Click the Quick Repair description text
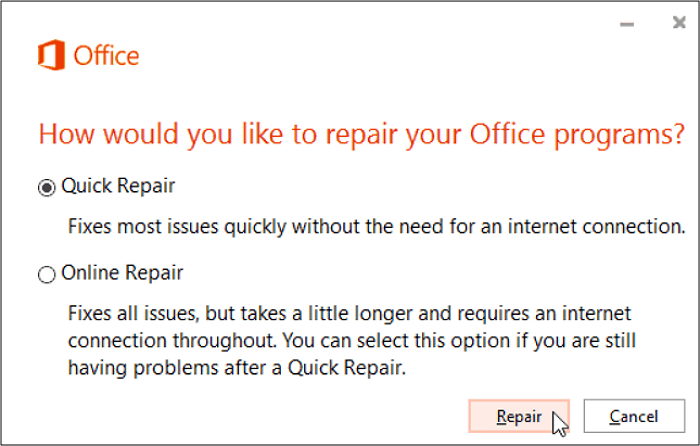Image resolution: width=700 pixels, height=446 pixels. click(x=376, y=226)
